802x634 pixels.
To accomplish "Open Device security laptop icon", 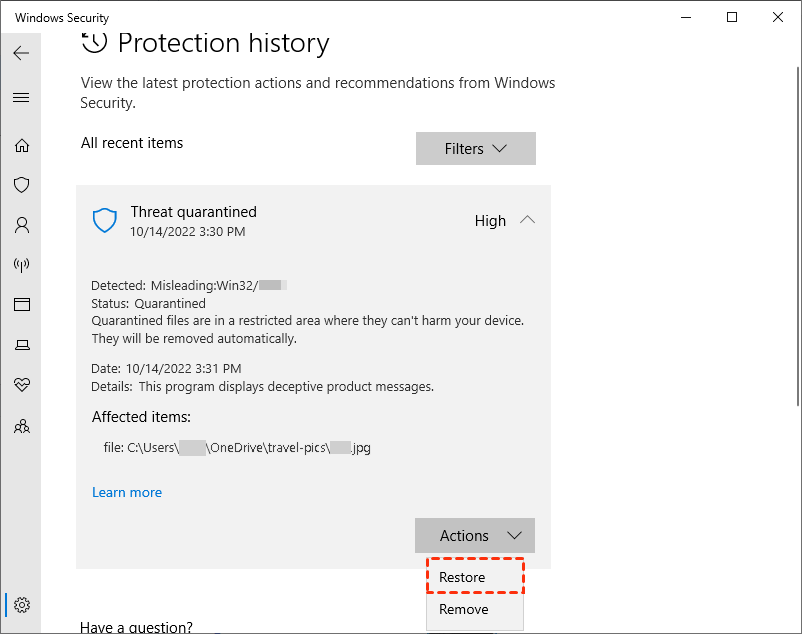I will click(x=21, y=345).
